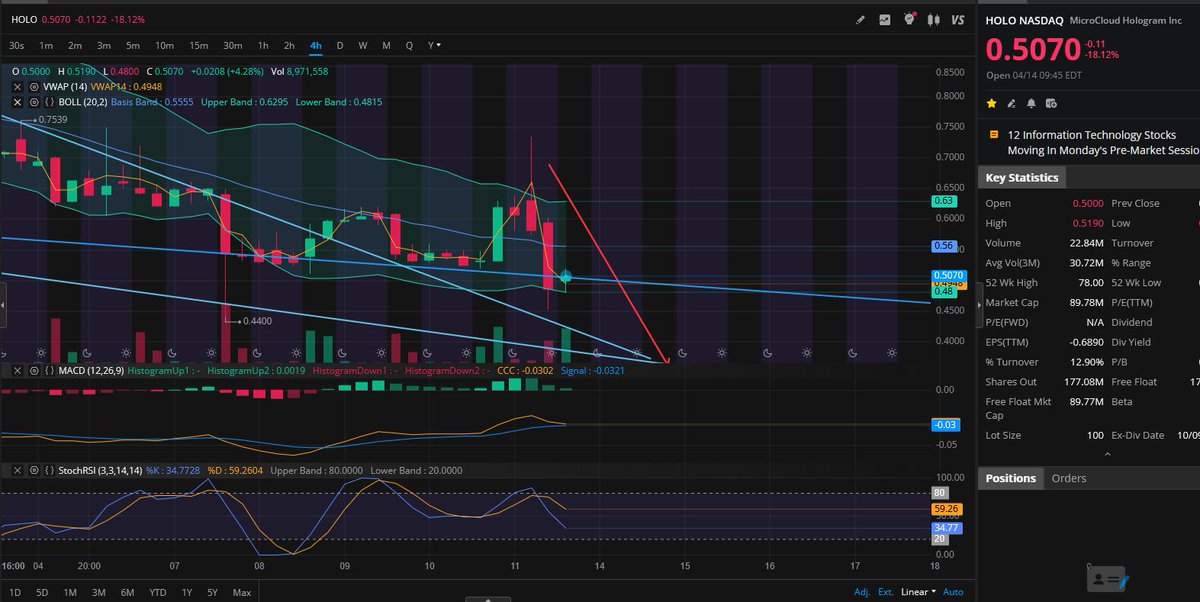Hide the VWAP (14) indicator via eye icon

32,86
